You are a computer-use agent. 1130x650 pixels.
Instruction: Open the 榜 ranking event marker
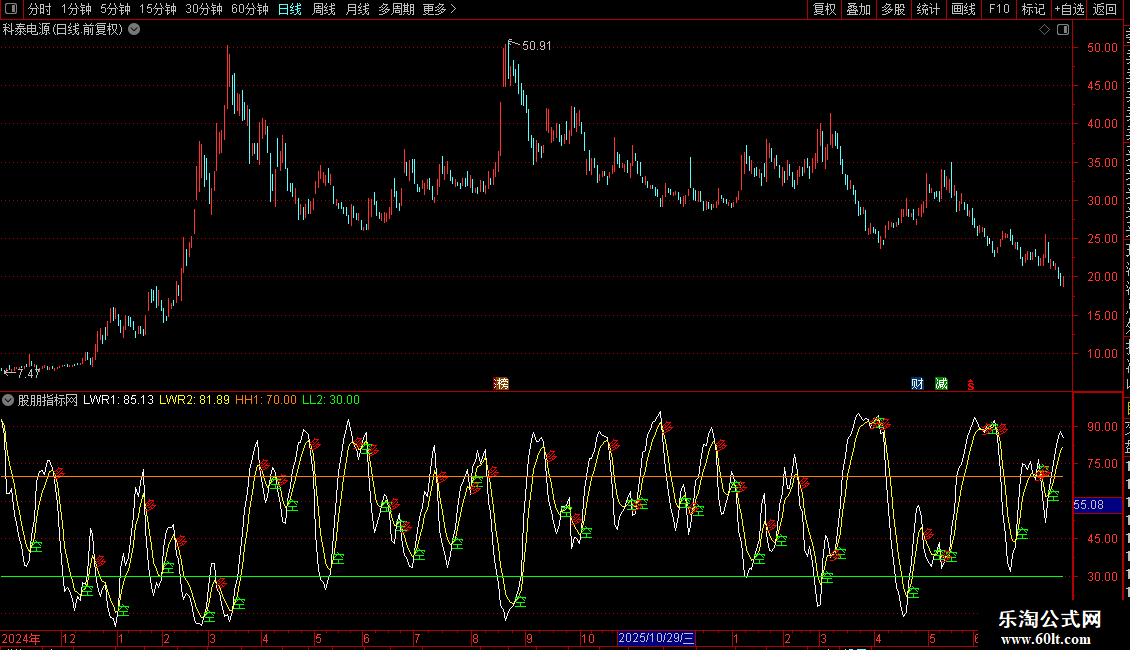click(x=501, y=383)
